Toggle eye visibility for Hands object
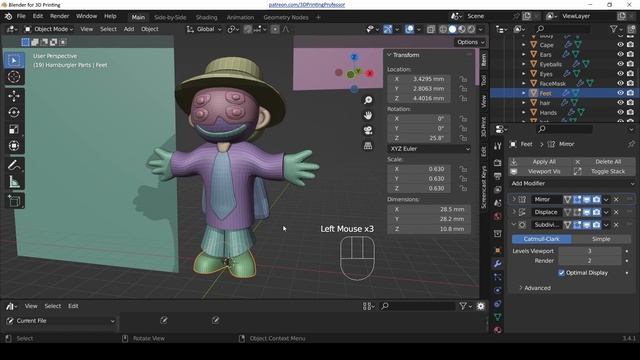 [x=620, y=112]
